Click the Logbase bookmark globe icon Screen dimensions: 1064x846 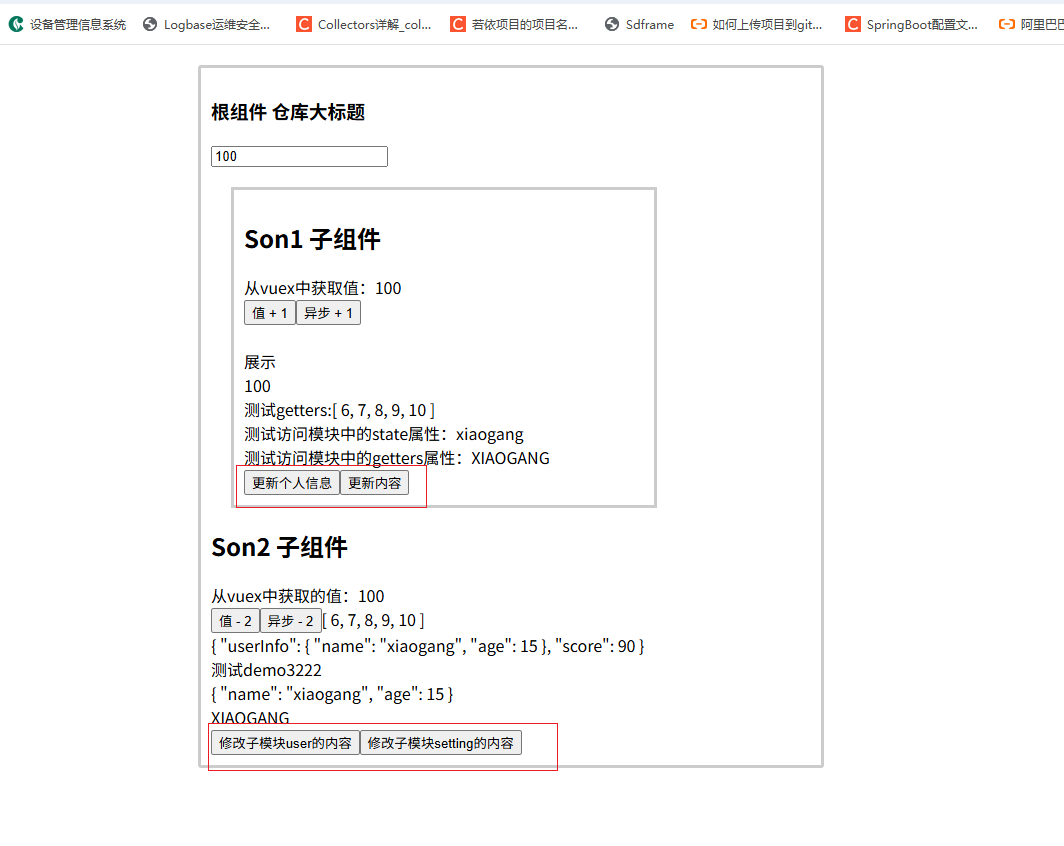point(150,24)
